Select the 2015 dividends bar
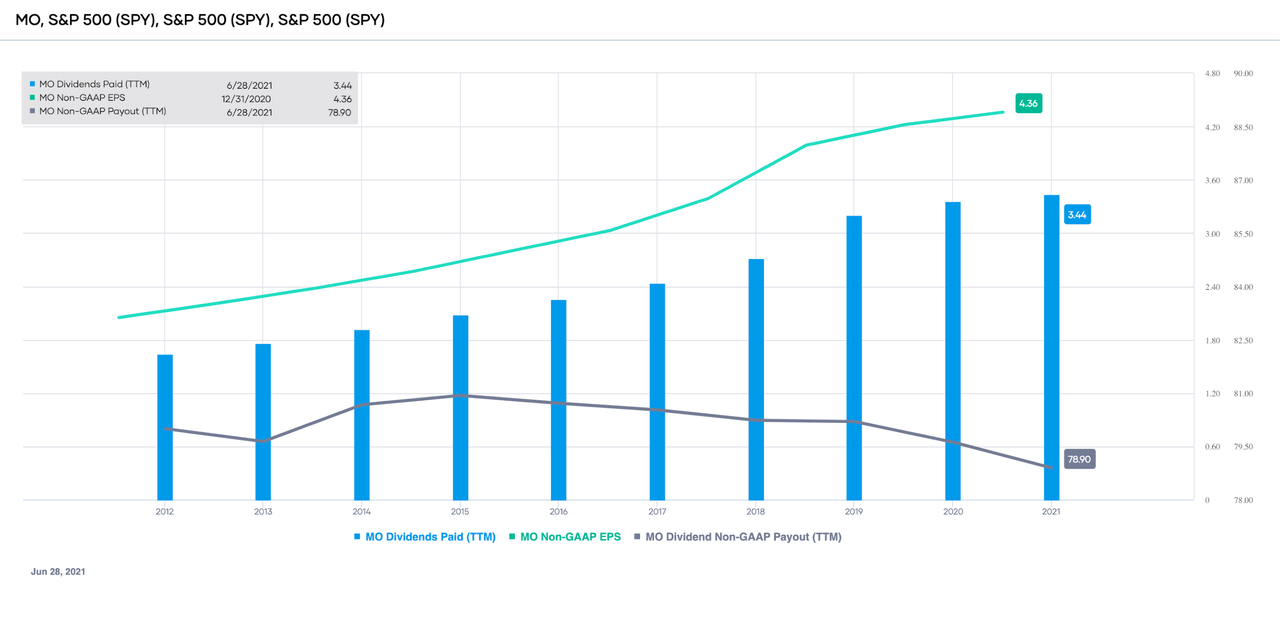1280x624 pixels. [460, 408]
